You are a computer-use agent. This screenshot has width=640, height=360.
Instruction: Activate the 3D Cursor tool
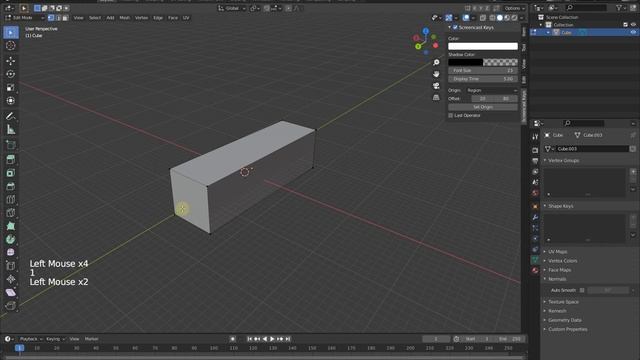pyautogui.click(x=11, y=46)
